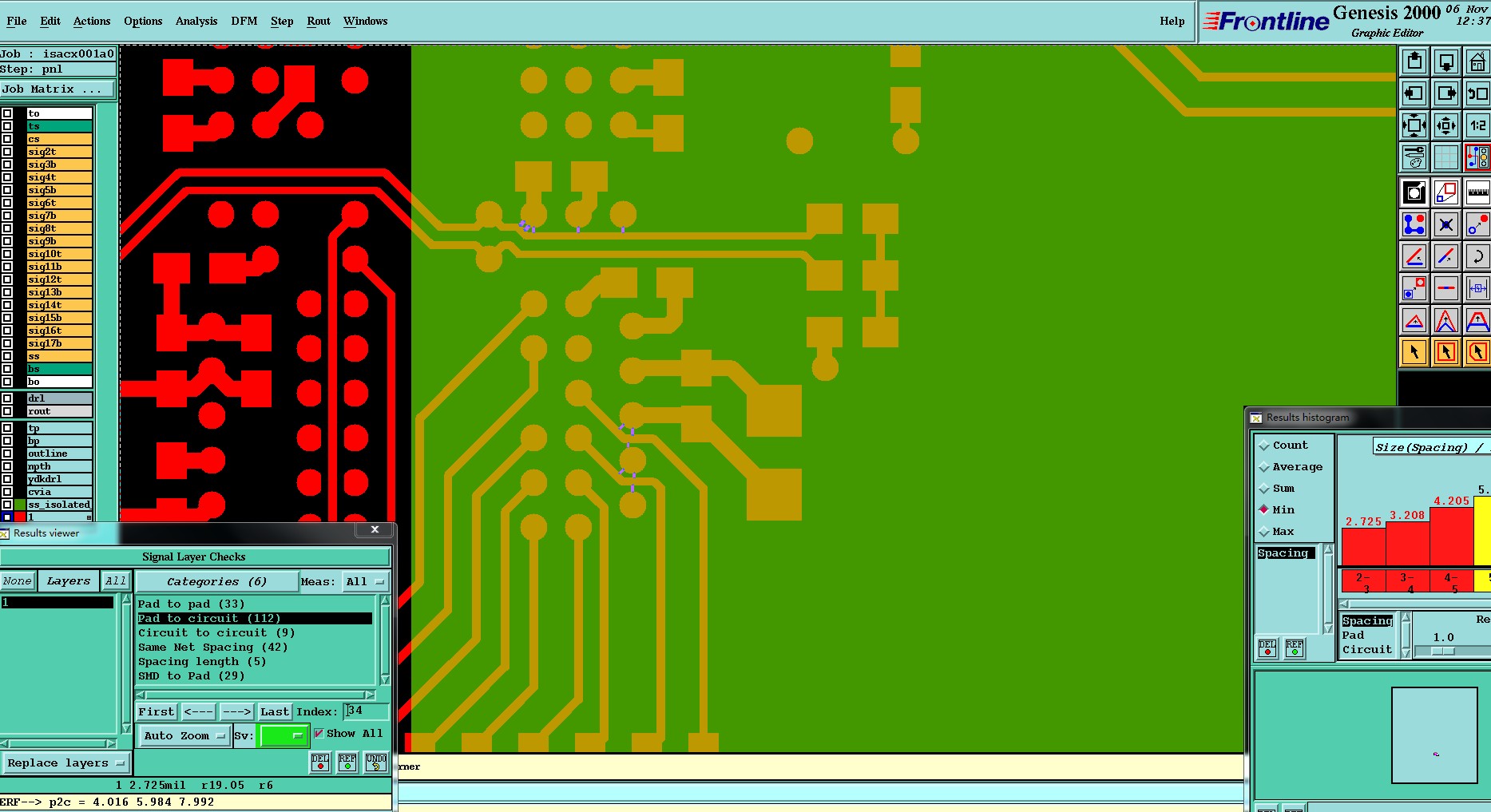Toggle the grid display icon

coord(1446,157)
